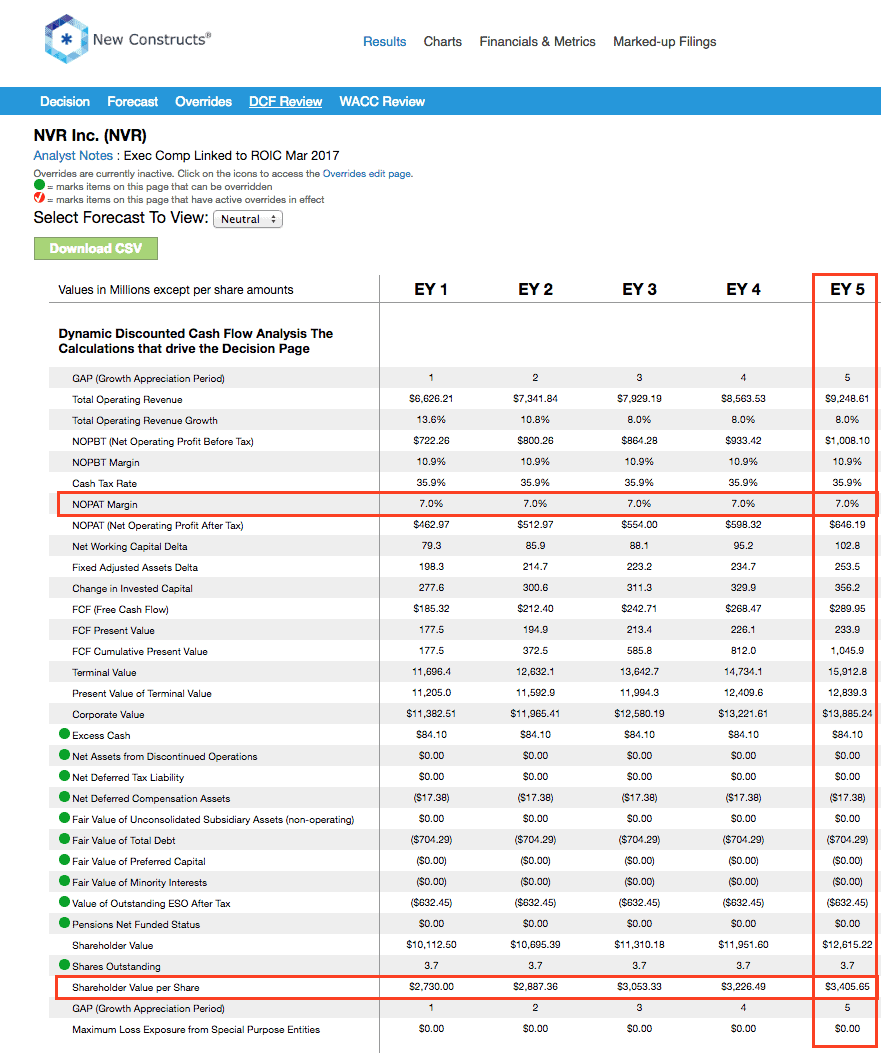Click the override icon for Net Deferred Tax Liability
The height and width of the screenshot is (1053, 881).
(64, 776)
